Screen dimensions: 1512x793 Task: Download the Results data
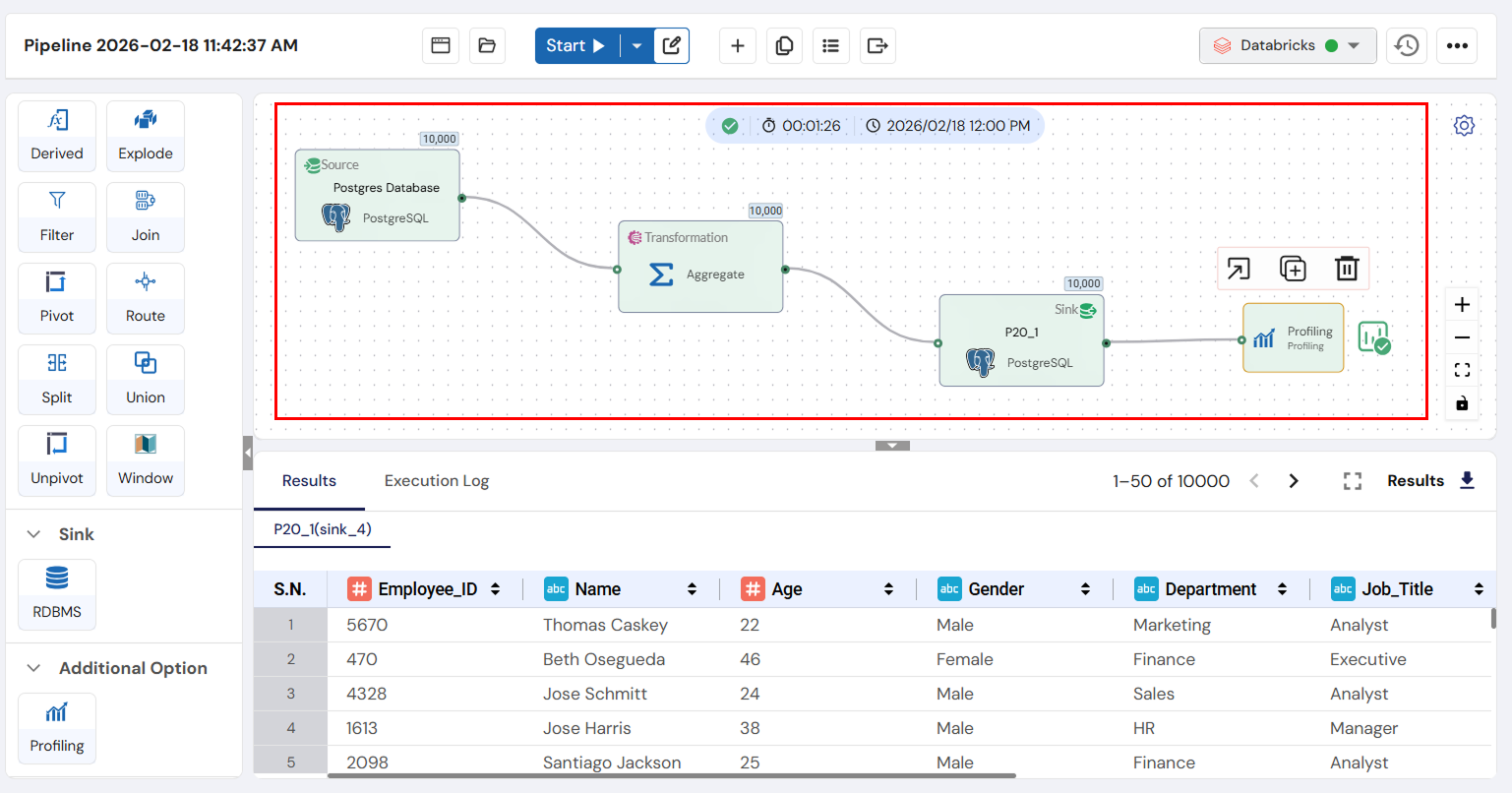[x=1468, y=481]
